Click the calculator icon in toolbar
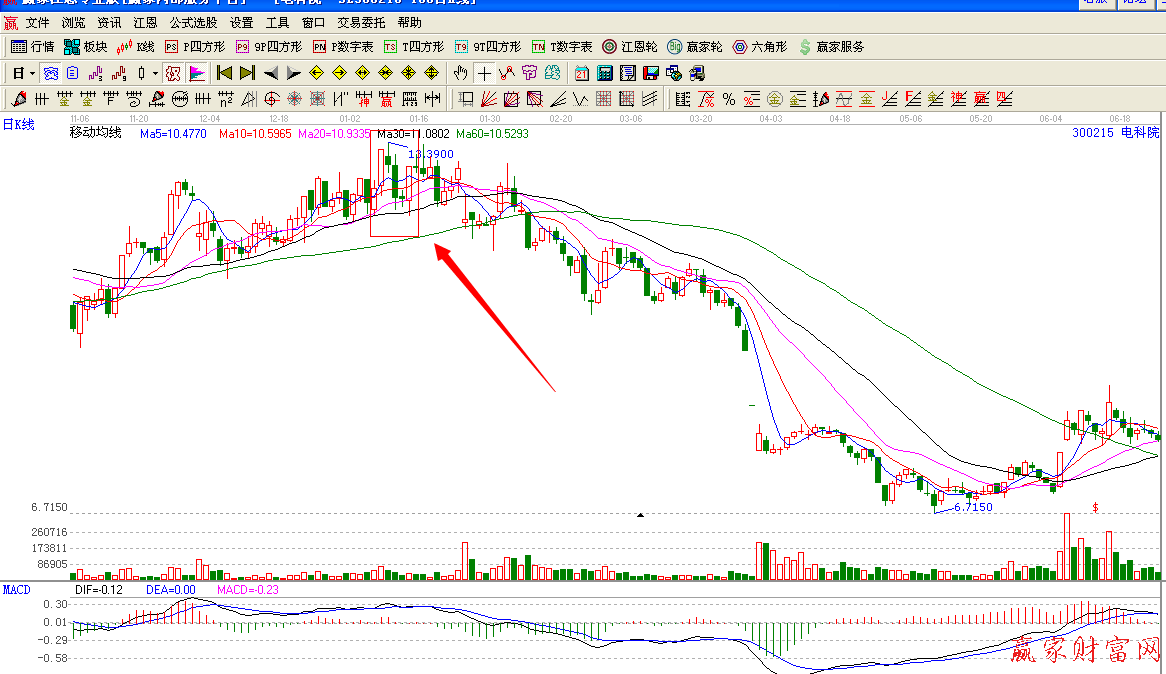The height and width of the screenshot is (674, 1166). click(605, 73)
